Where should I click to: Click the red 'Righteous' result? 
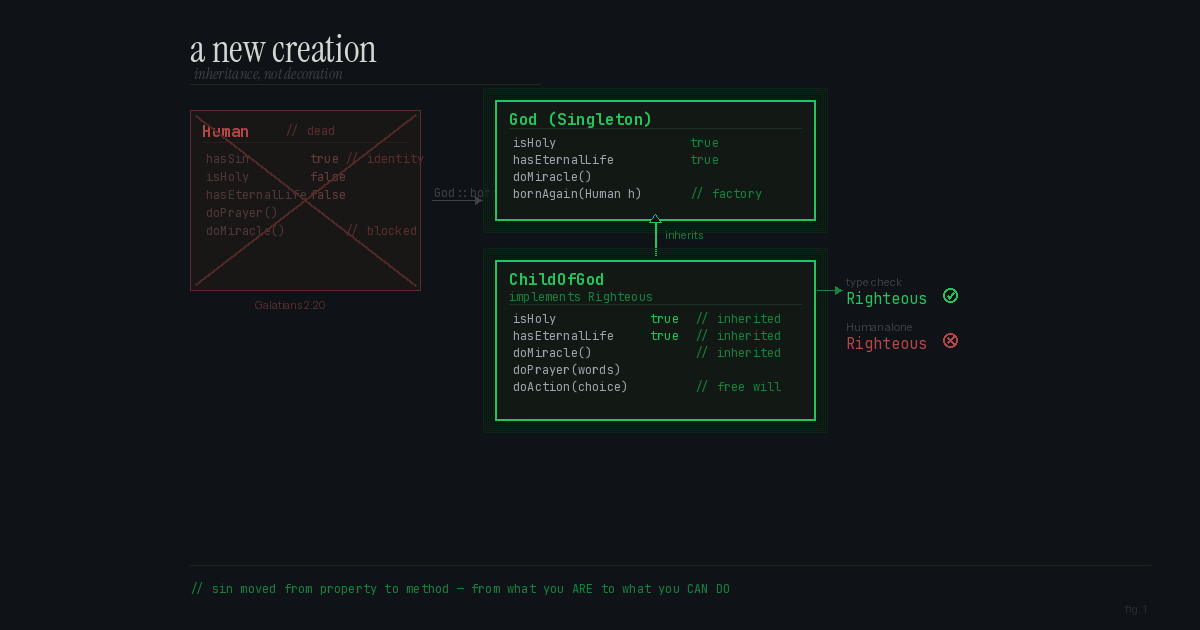886,343
